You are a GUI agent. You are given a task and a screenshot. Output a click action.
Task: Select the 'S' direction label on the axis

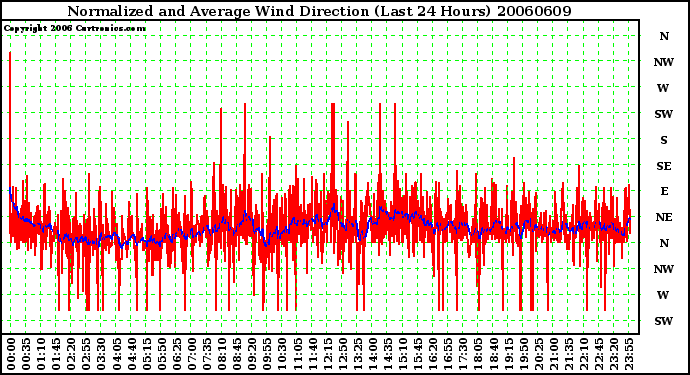(664, 140)
